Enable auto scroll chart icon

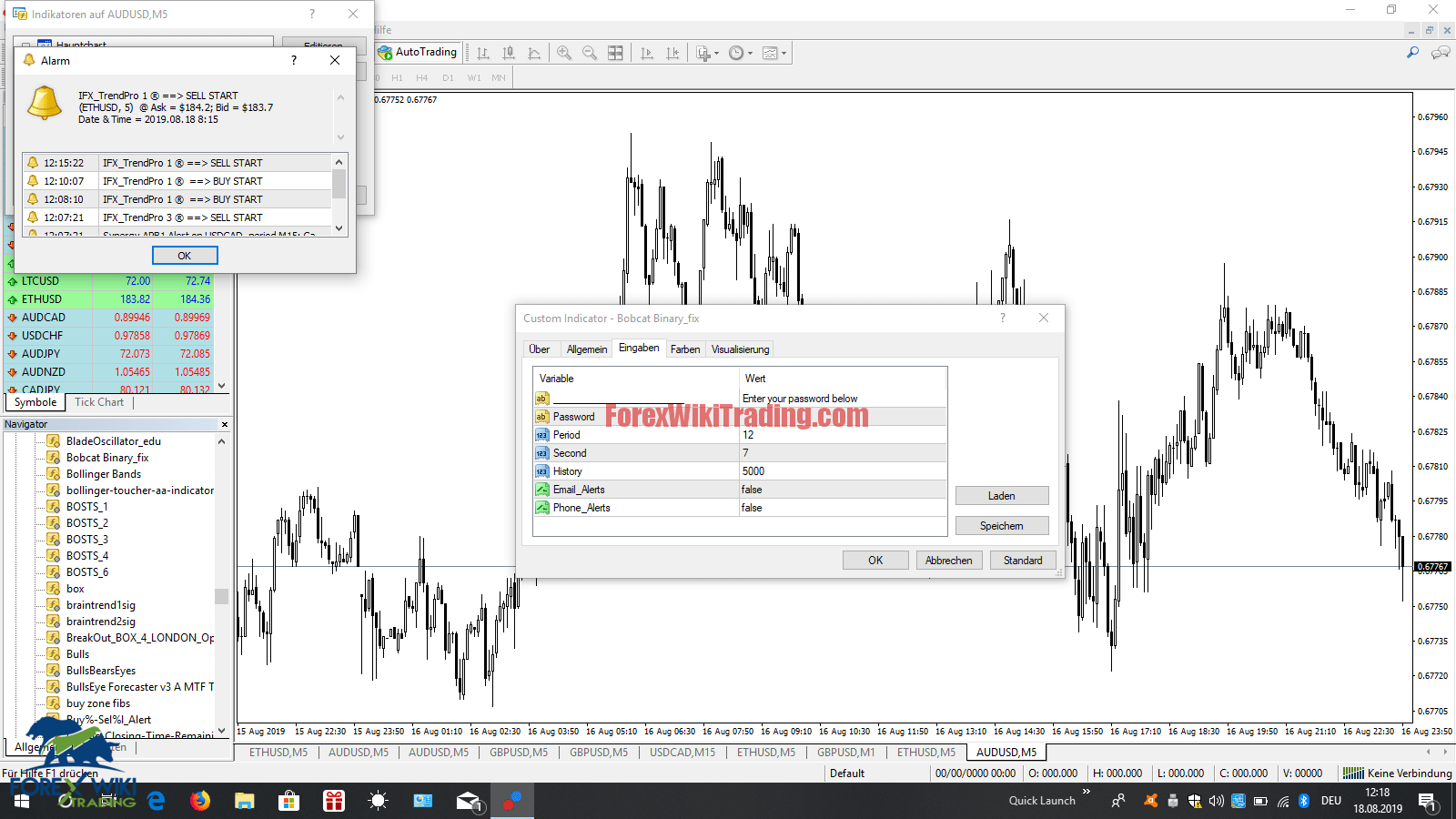pyautogui.click(x=647, y=53)
